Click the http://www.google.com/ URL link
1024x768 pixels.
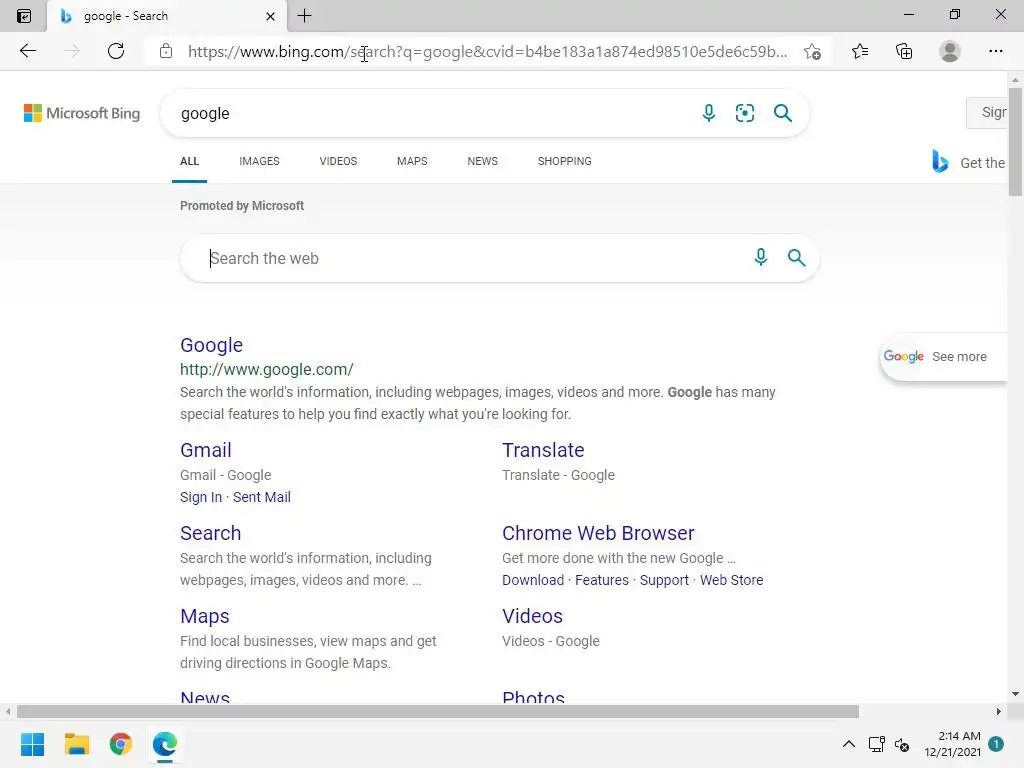tap(266, 369)
